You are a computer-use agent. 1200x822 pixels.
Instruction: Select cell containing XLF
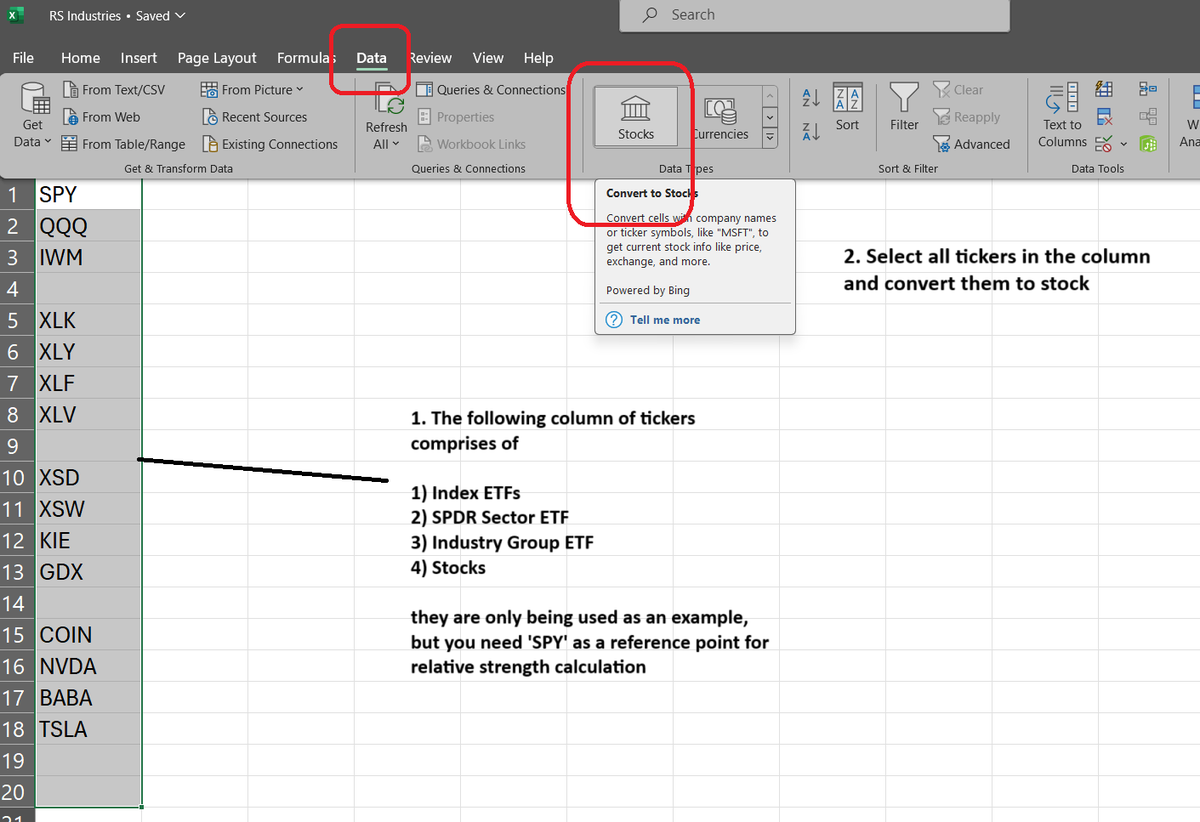tap(88, 383)
